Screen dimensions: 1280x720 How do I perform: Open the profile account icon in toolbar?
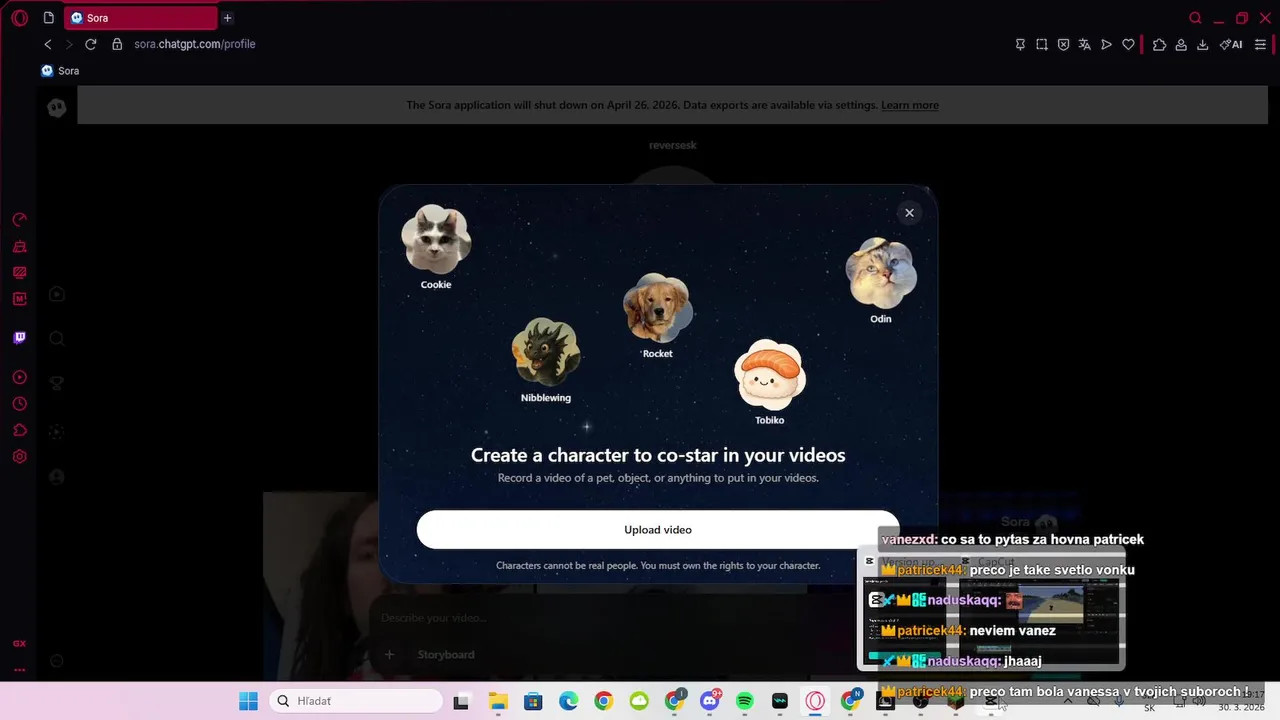pyautogui.click(x=1181, y=44)
